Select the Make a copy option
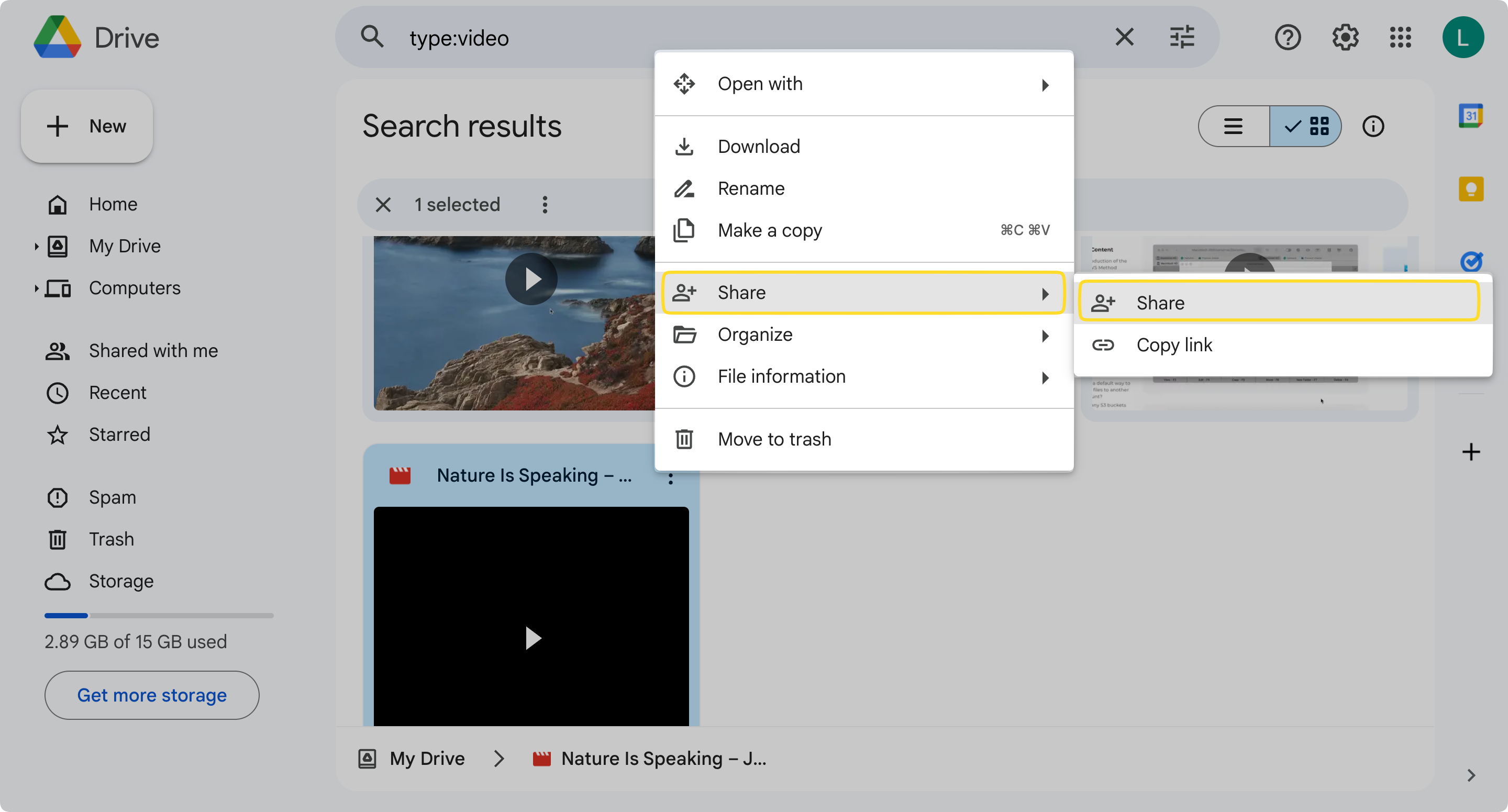1508x812 pixels. click(770, 230)
